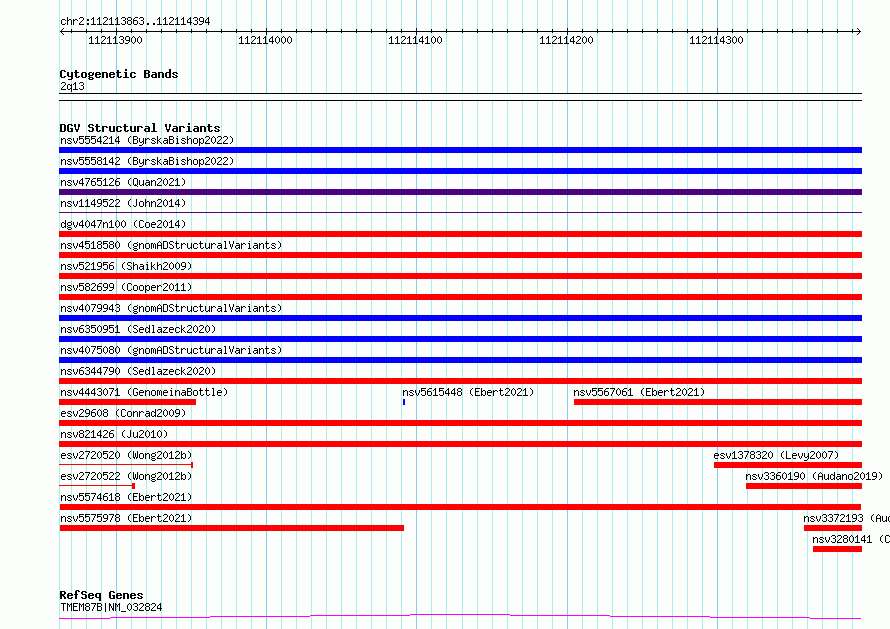Click the thin nsv1149522 variant line

click(460, 213)
